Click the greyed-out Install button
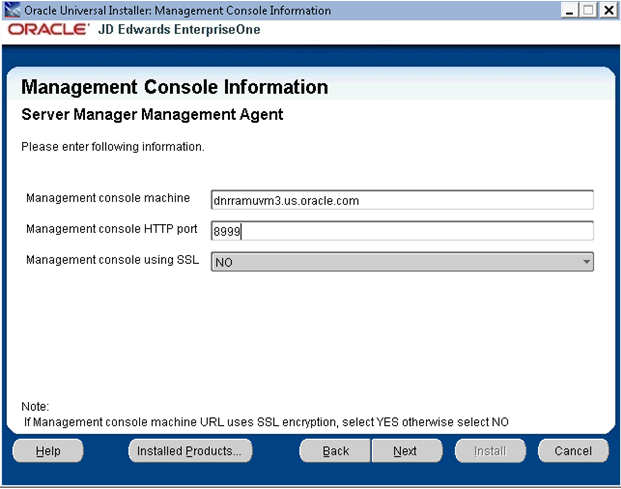The image size is (621, 489). pyautogui.click(x=490, y=451)
